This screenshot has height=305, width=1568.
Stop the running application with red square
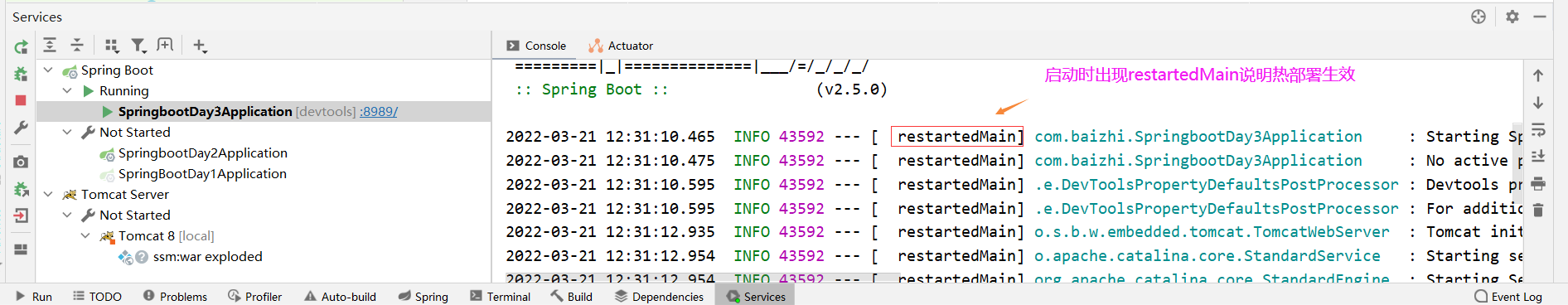coord(21,100)
